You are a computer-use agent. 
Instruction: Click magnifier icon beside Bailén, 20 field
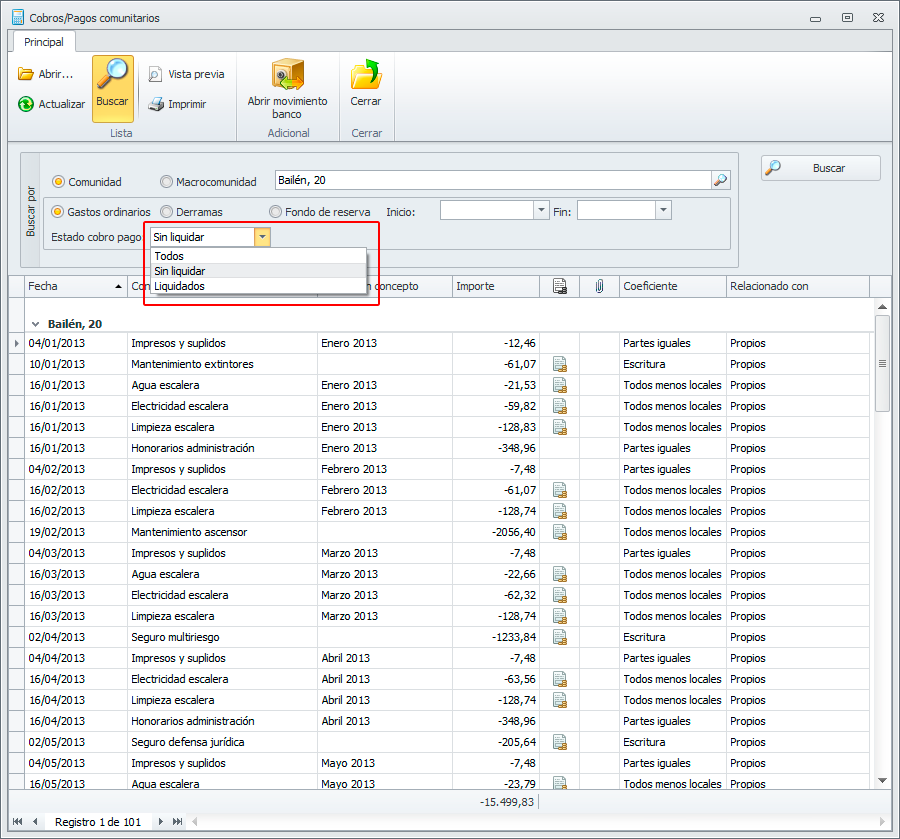pyautogui.click(x=720, y=181)
